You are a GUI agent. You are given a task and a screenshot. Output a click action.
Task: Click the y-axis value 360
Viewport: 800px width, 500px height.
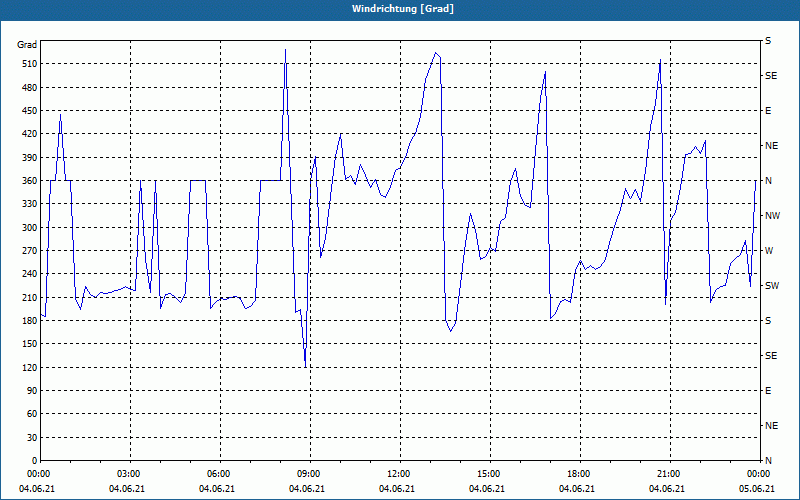point(30,181)
